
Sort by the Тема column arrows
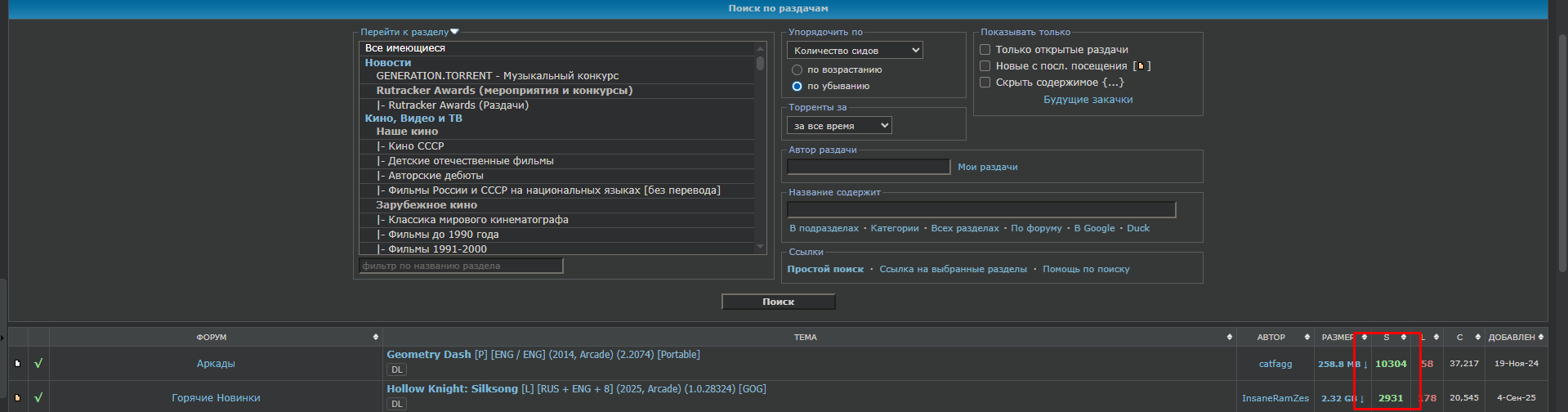1229,337
